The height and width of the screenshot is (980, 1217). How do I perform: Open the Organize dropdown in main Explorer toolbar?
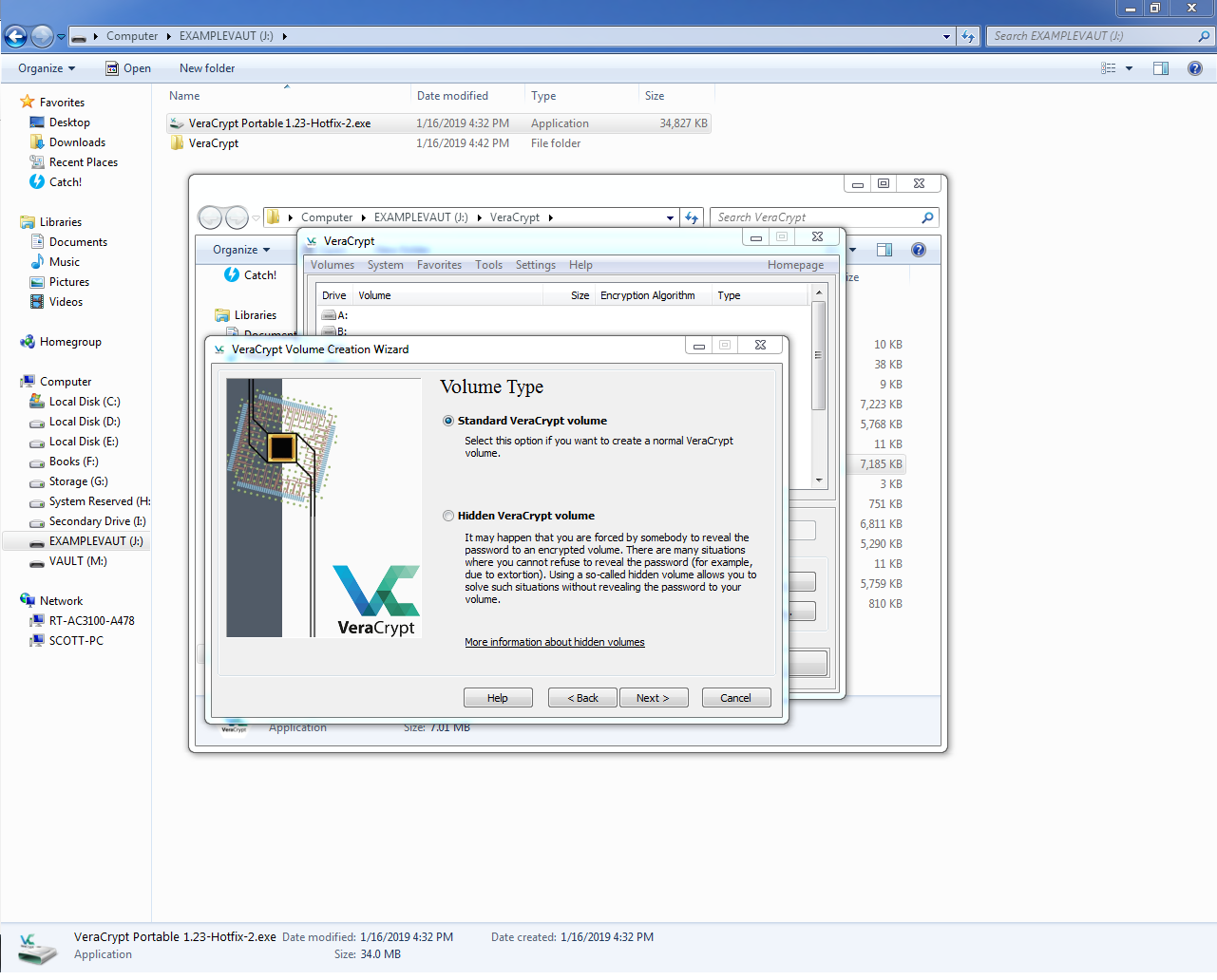pos(47,68)
